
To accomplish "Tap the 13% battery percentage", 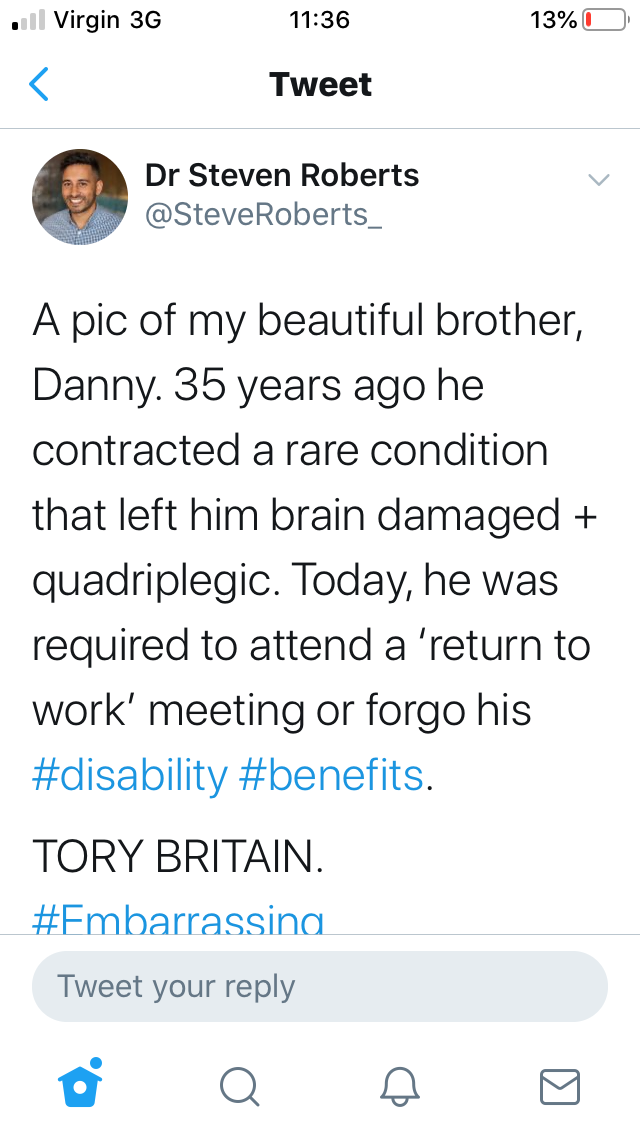I will pyautogui.click(x=553, y=20).
